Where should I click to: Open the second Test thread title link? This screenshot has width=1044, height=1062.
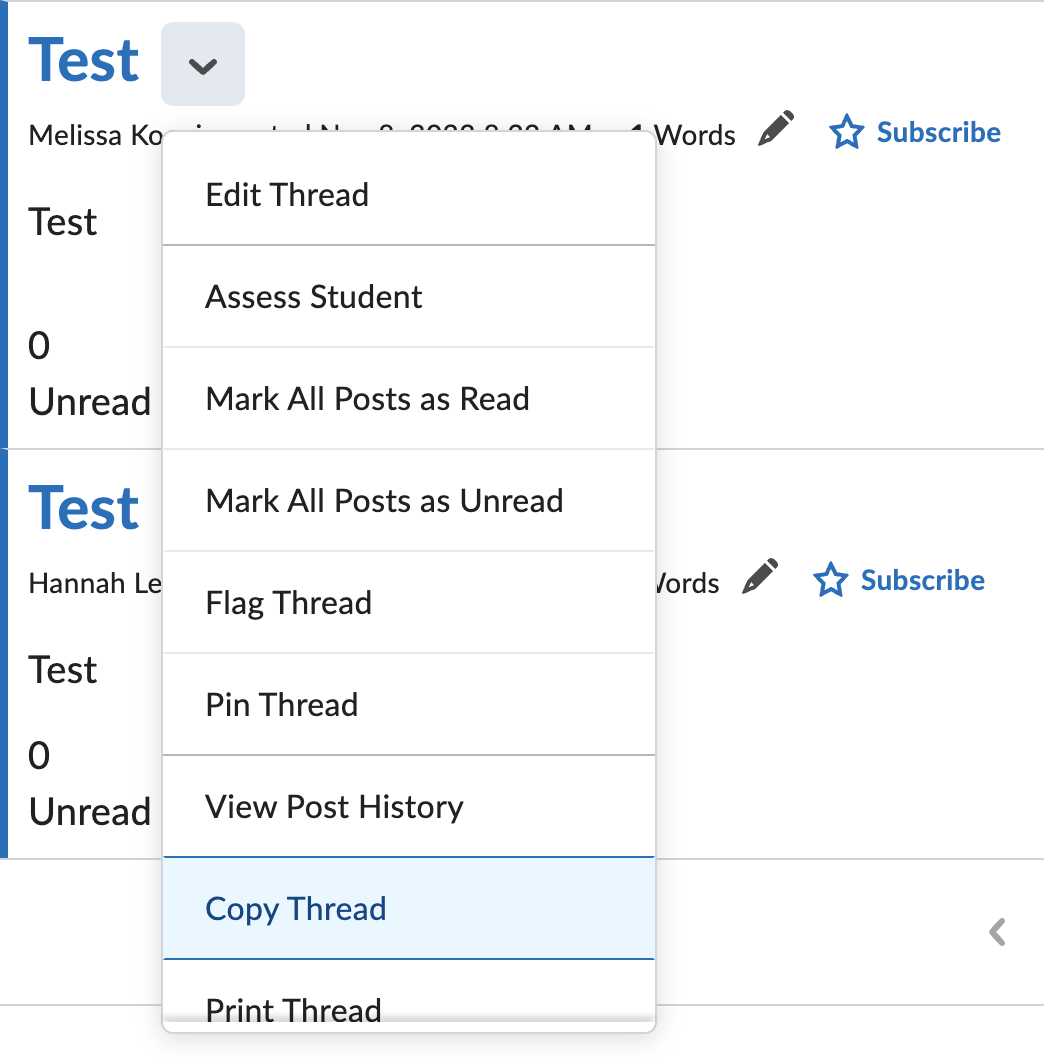(x=84, y=509)
